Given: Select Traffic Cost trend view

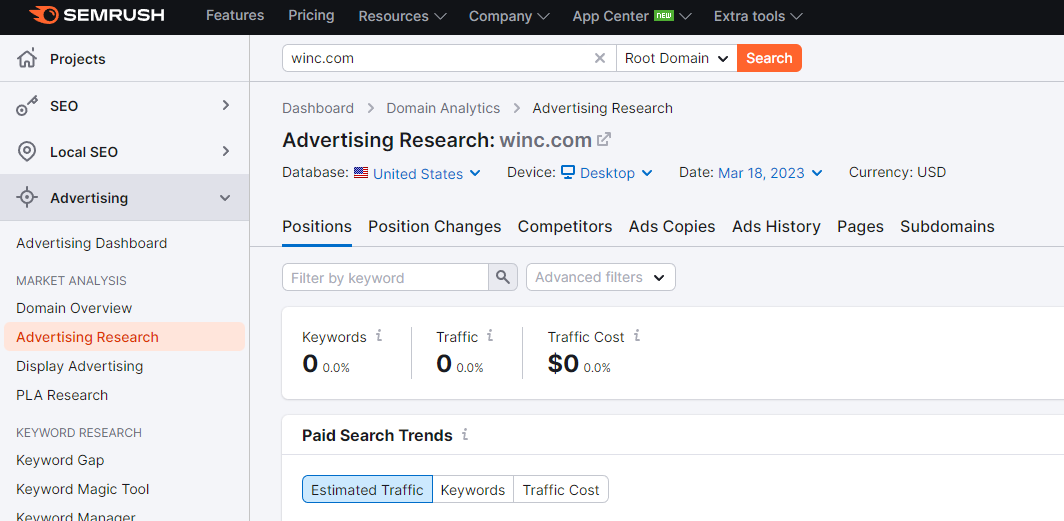Looking at the screenshot, I should point(561,490).
